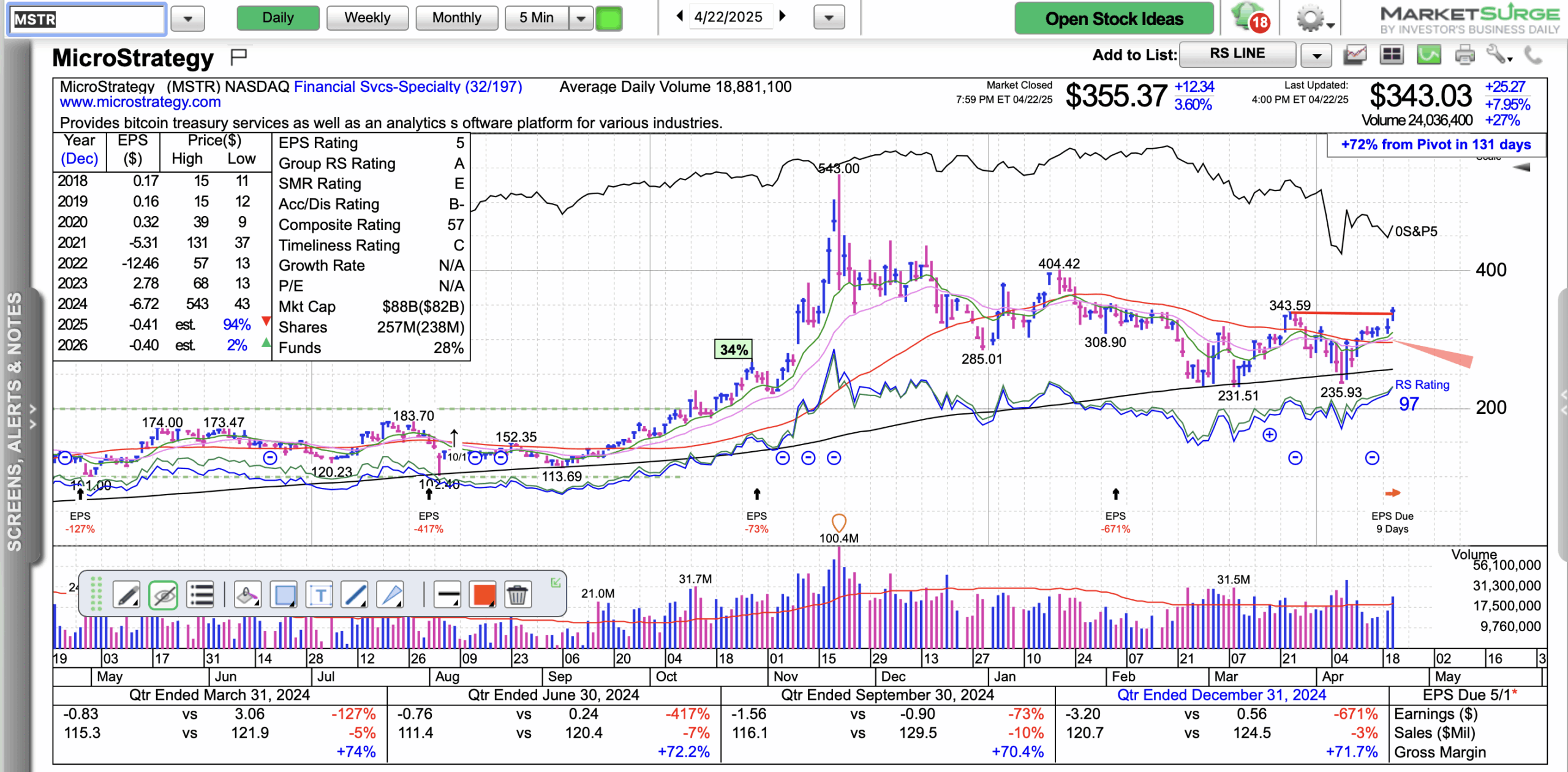The width and height of the screenshot is (1568, 772).
Task: Select the text box tool
Action: tap(320, 594)
